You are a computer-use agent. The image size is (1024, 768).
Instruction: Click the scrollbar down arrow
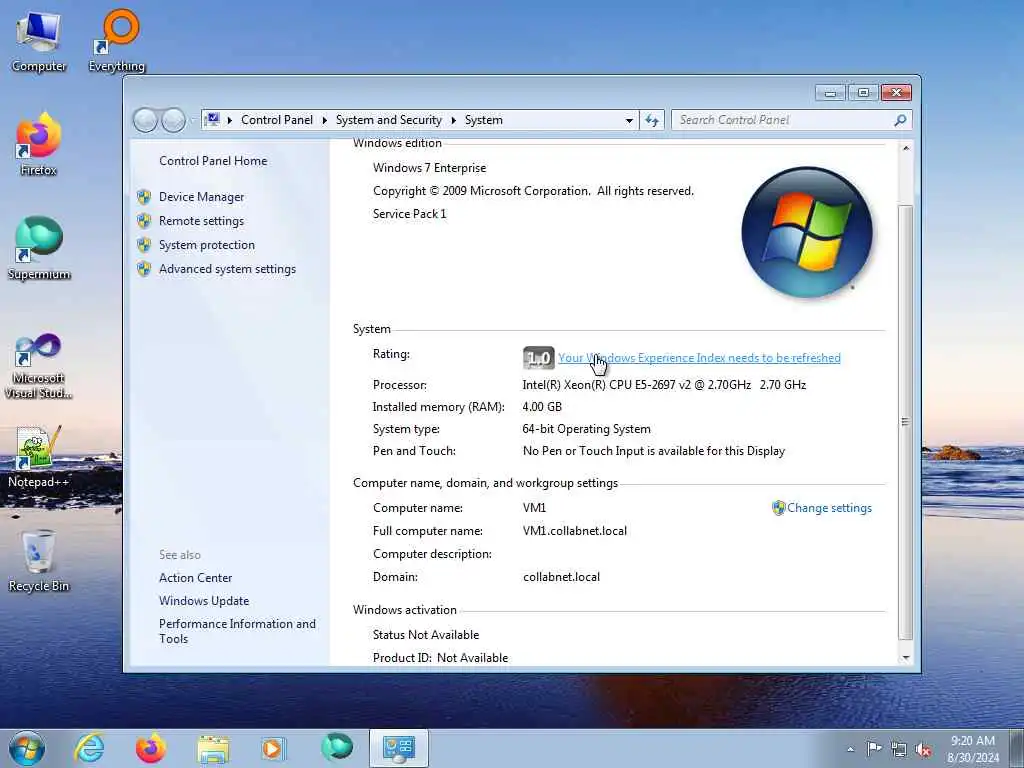point(905,658)
